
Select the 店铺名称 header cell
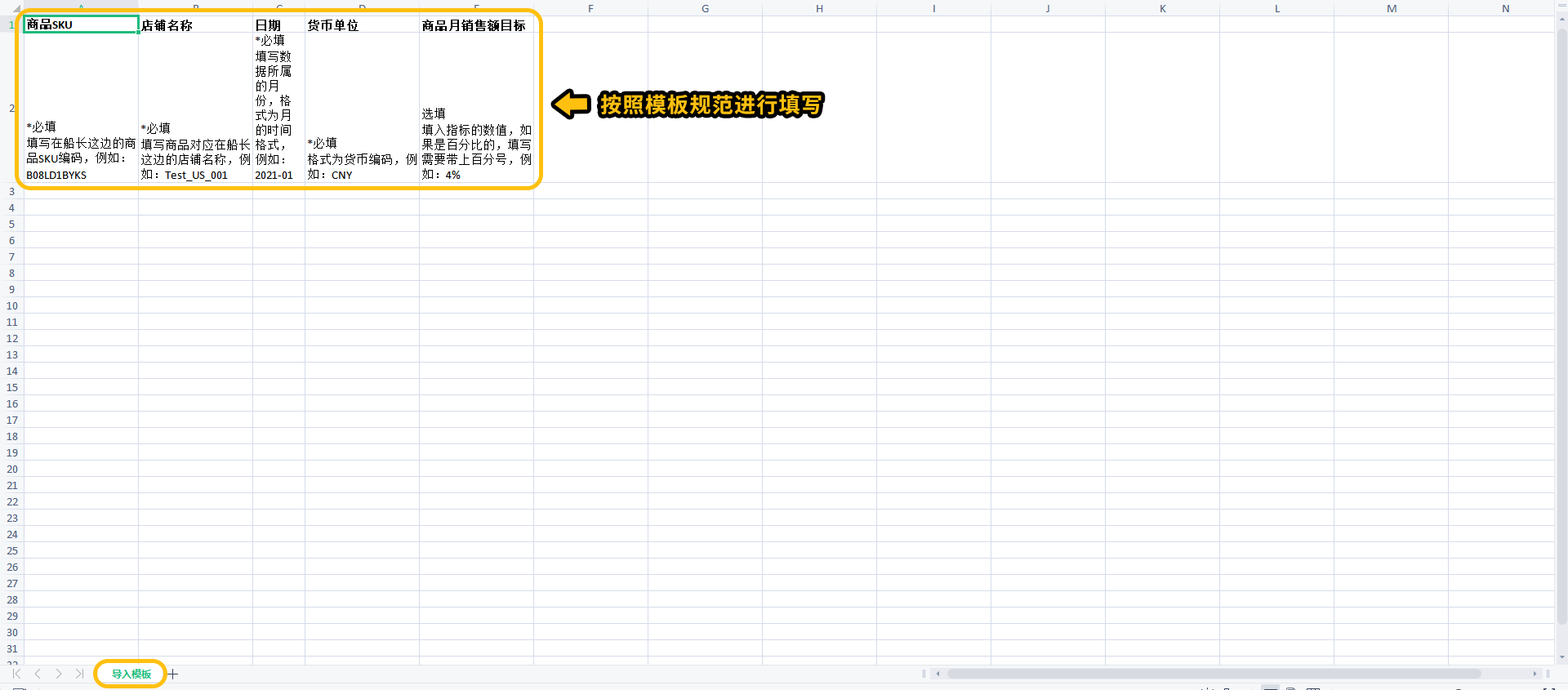pyautogui.click(x=195, y=24)
